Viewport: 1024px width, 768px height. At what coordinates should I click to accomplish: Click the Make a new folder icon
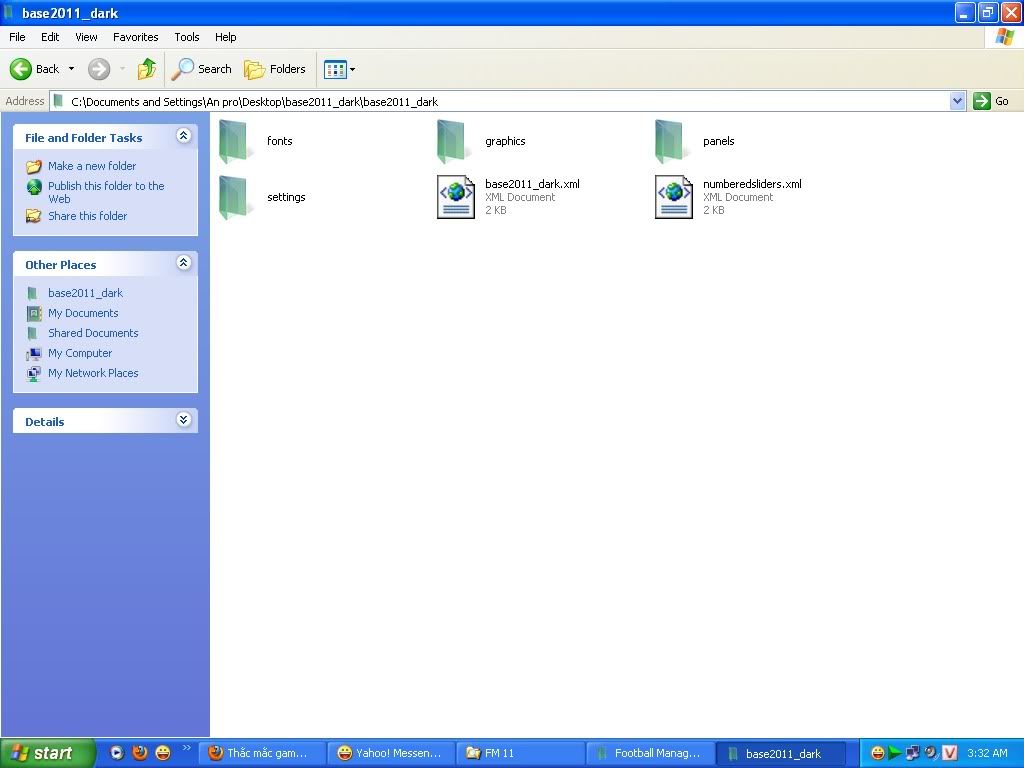(33, 167)
